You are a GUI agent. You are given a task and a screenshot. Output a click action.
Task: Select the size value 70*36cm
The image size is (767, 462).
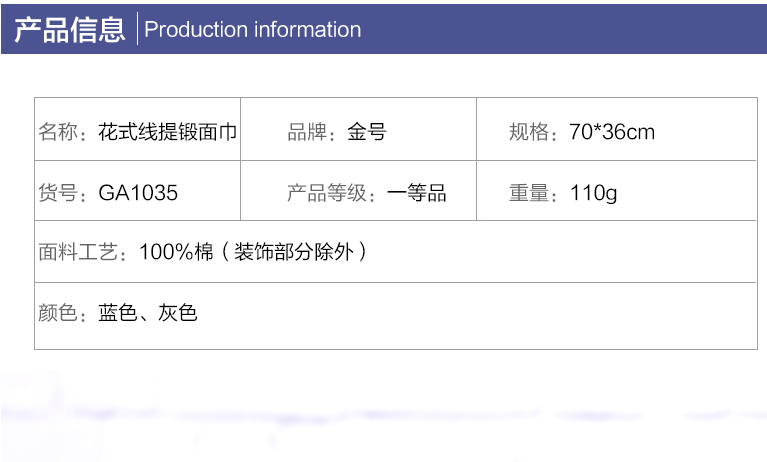(612, 132)
